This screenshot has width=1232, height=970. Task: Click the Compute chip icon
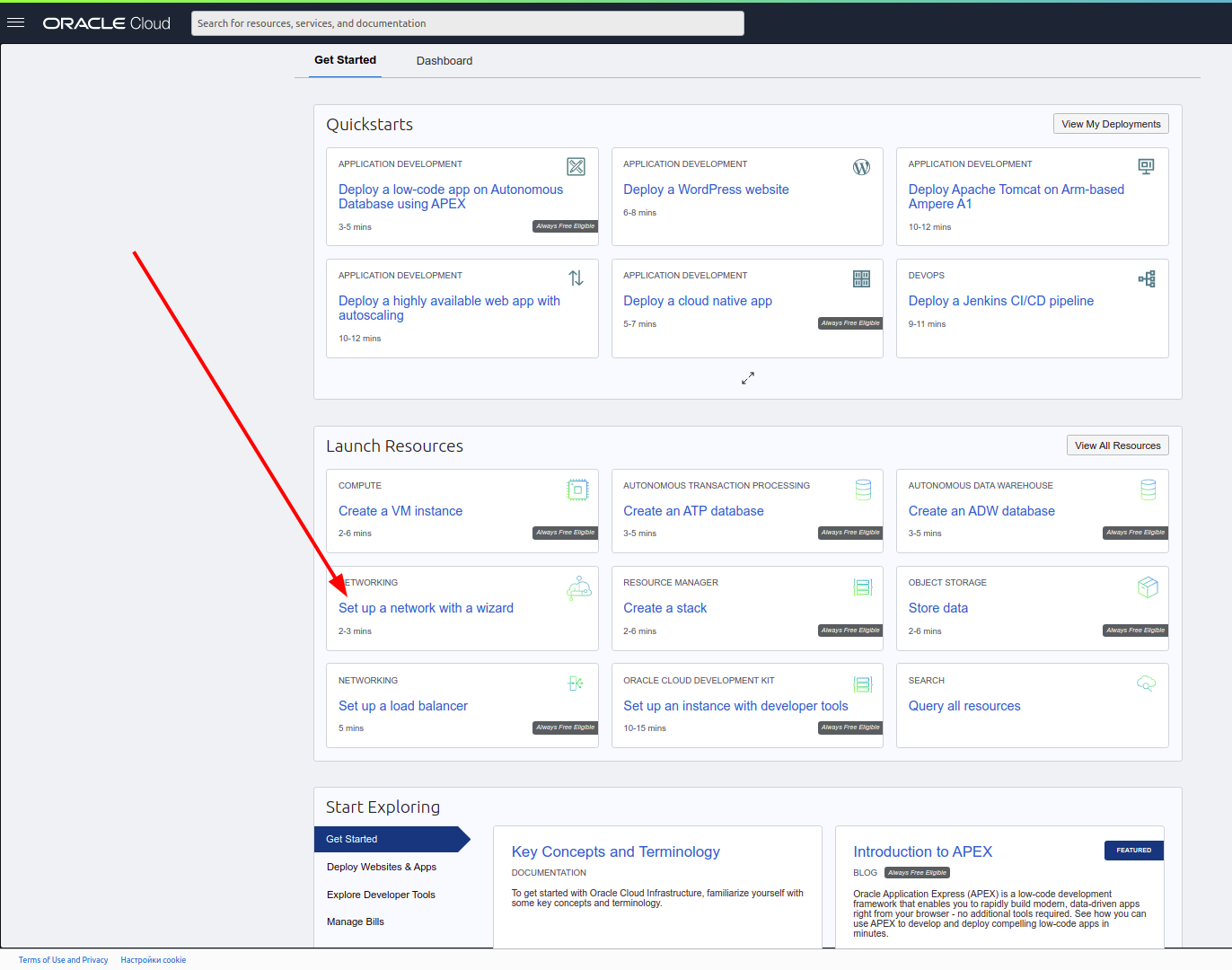pos(577,489)
